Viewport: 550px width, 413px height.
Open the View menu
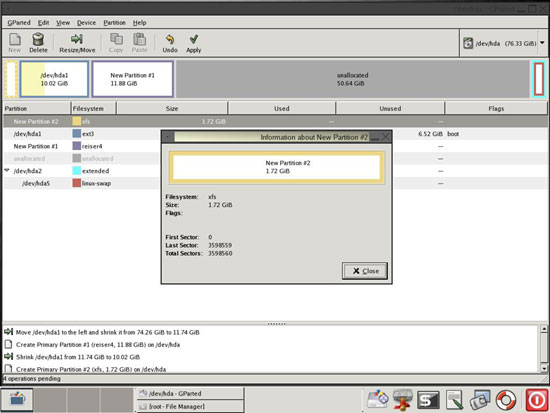[63, 22]
